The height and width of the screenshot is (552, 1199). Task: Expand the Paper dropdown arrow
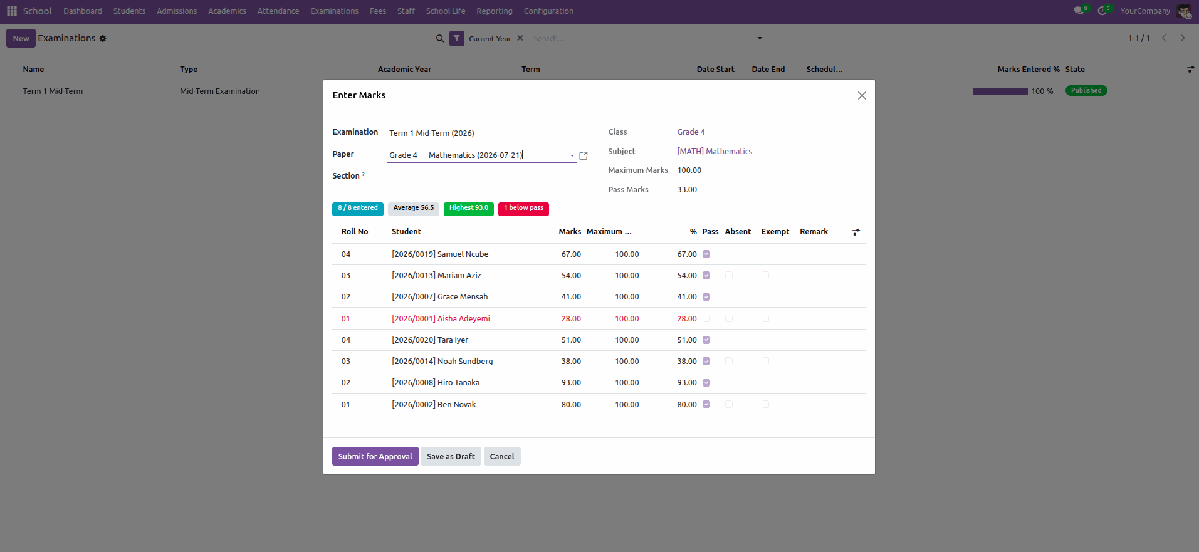coord(572,156)
